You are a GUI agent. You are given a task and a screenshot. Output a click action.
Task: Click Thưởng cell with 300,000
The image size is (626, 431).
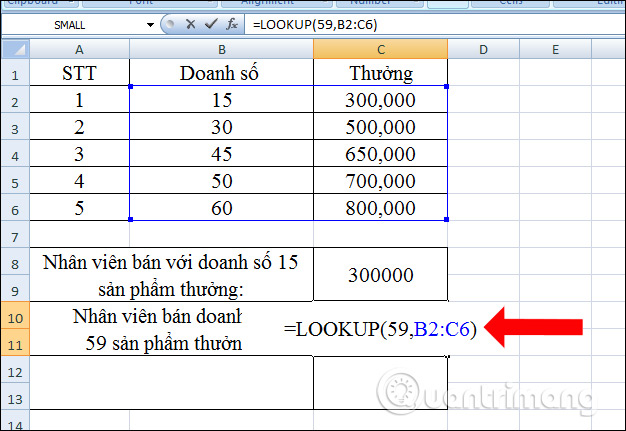point(380,99)
